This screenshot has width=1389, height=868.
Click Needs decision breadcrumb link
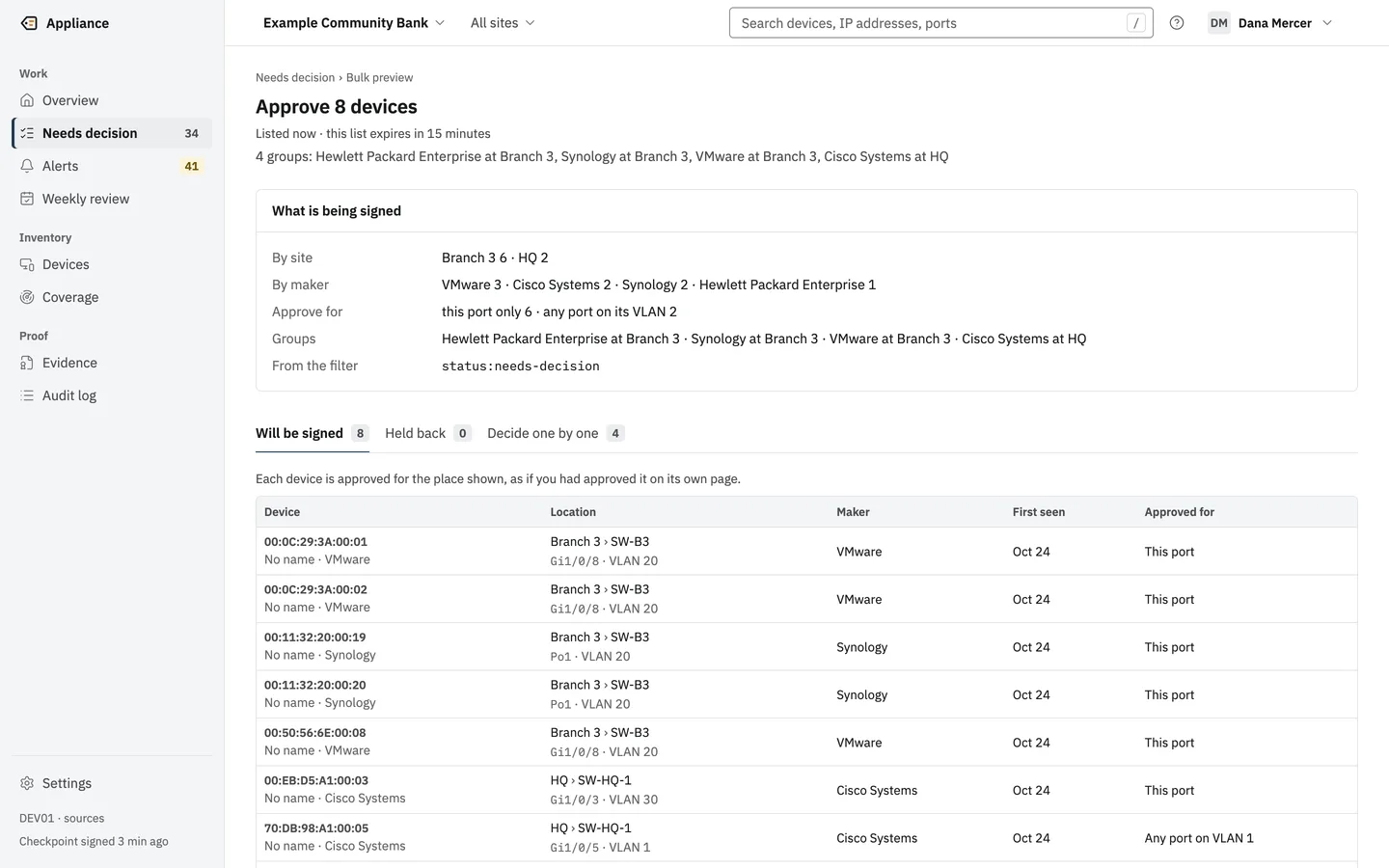[x=295, y=77]
